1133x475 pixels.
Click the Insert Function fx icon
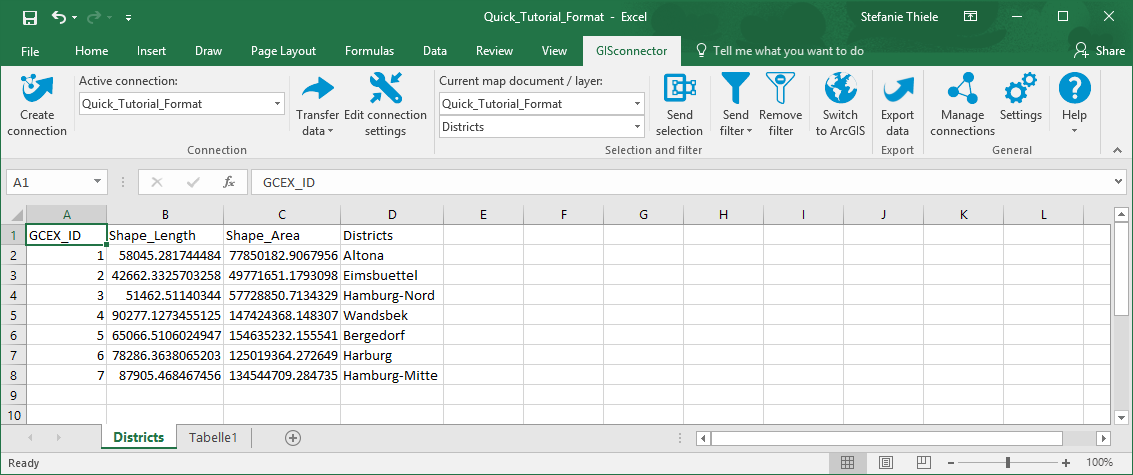[229, 183]
